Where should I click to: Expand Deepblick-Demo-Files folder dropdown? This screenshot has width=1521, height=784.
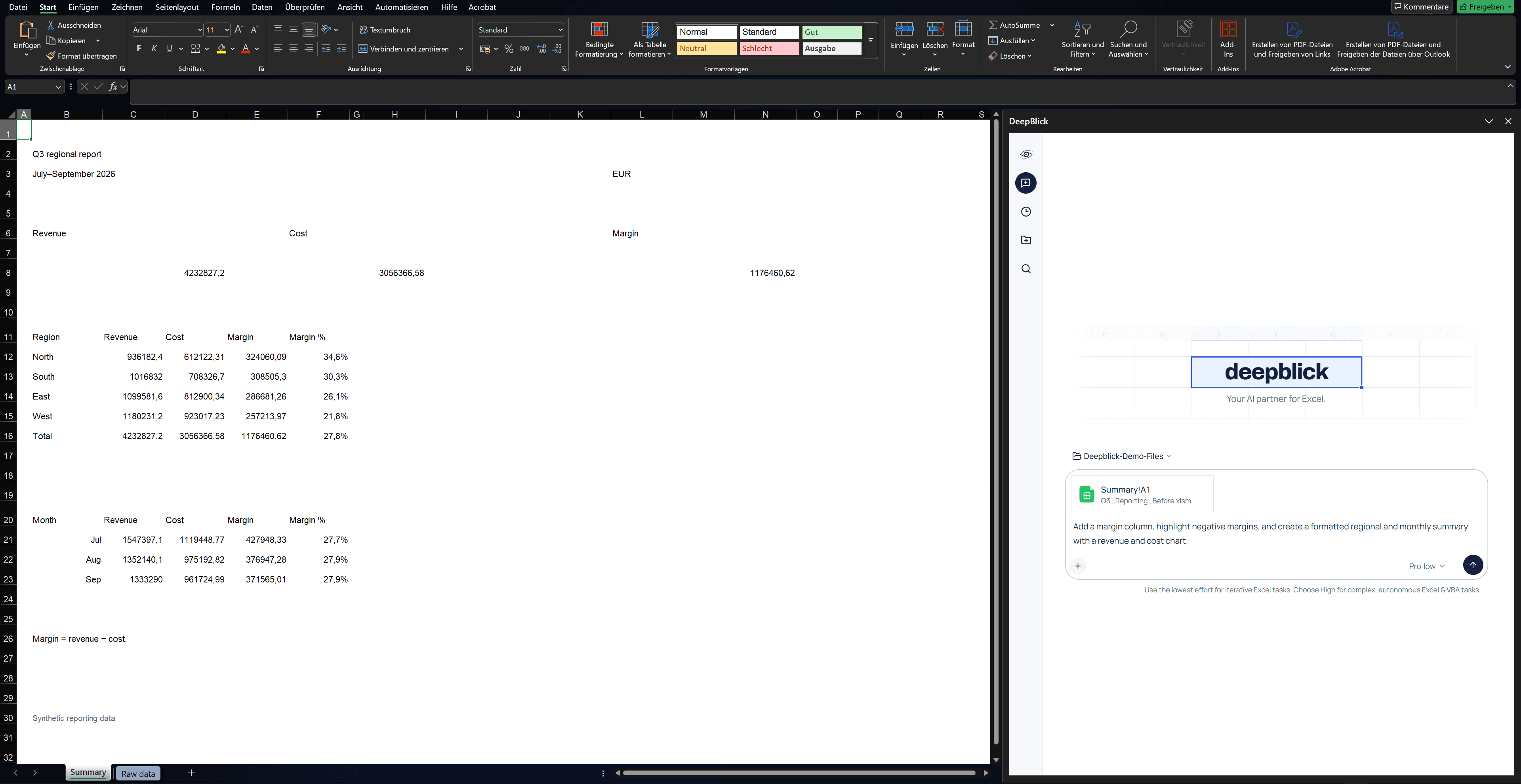pyautogui.click(x=1121, y=457)
